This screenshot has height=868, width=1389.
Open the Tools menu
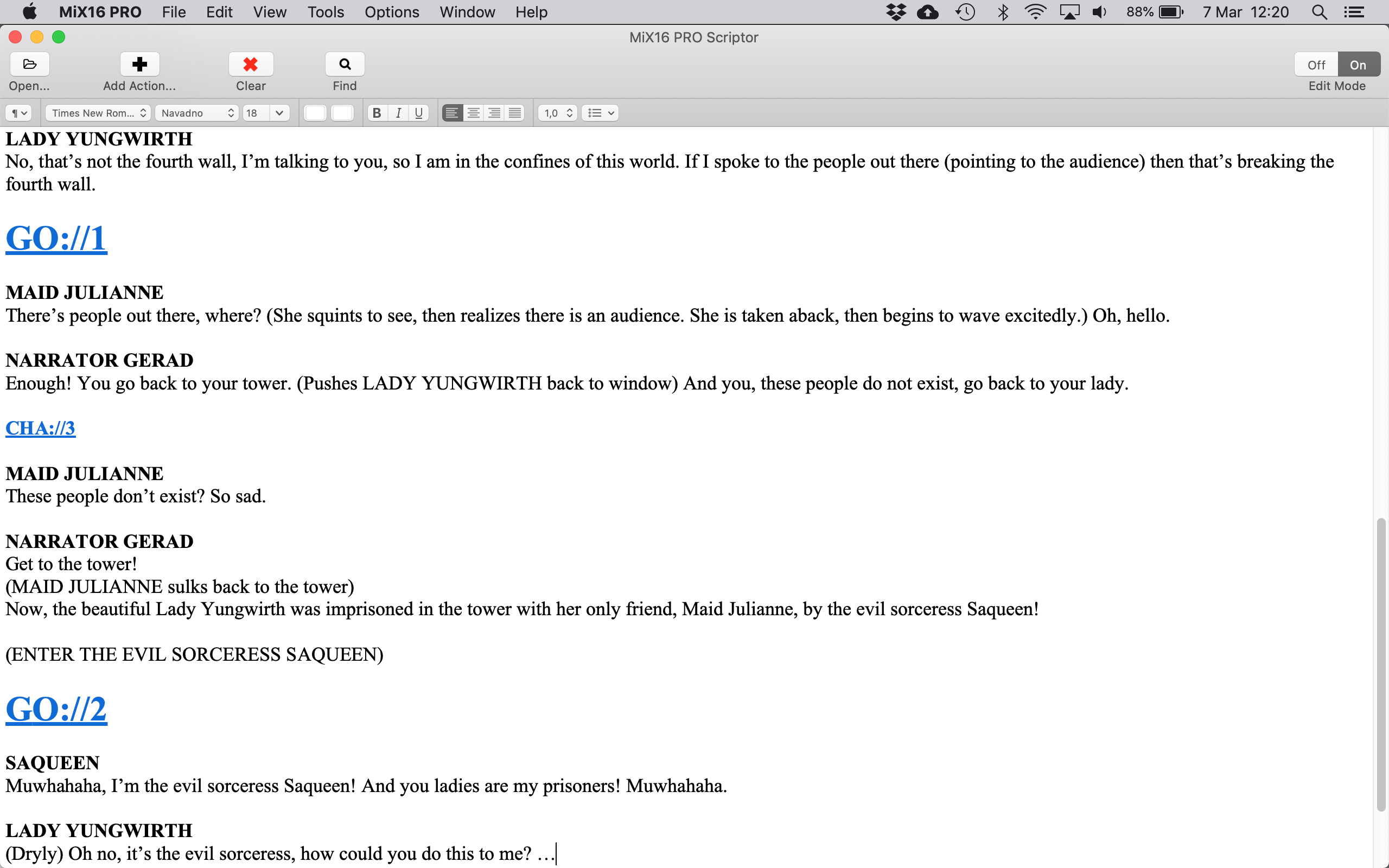point(326,12)
